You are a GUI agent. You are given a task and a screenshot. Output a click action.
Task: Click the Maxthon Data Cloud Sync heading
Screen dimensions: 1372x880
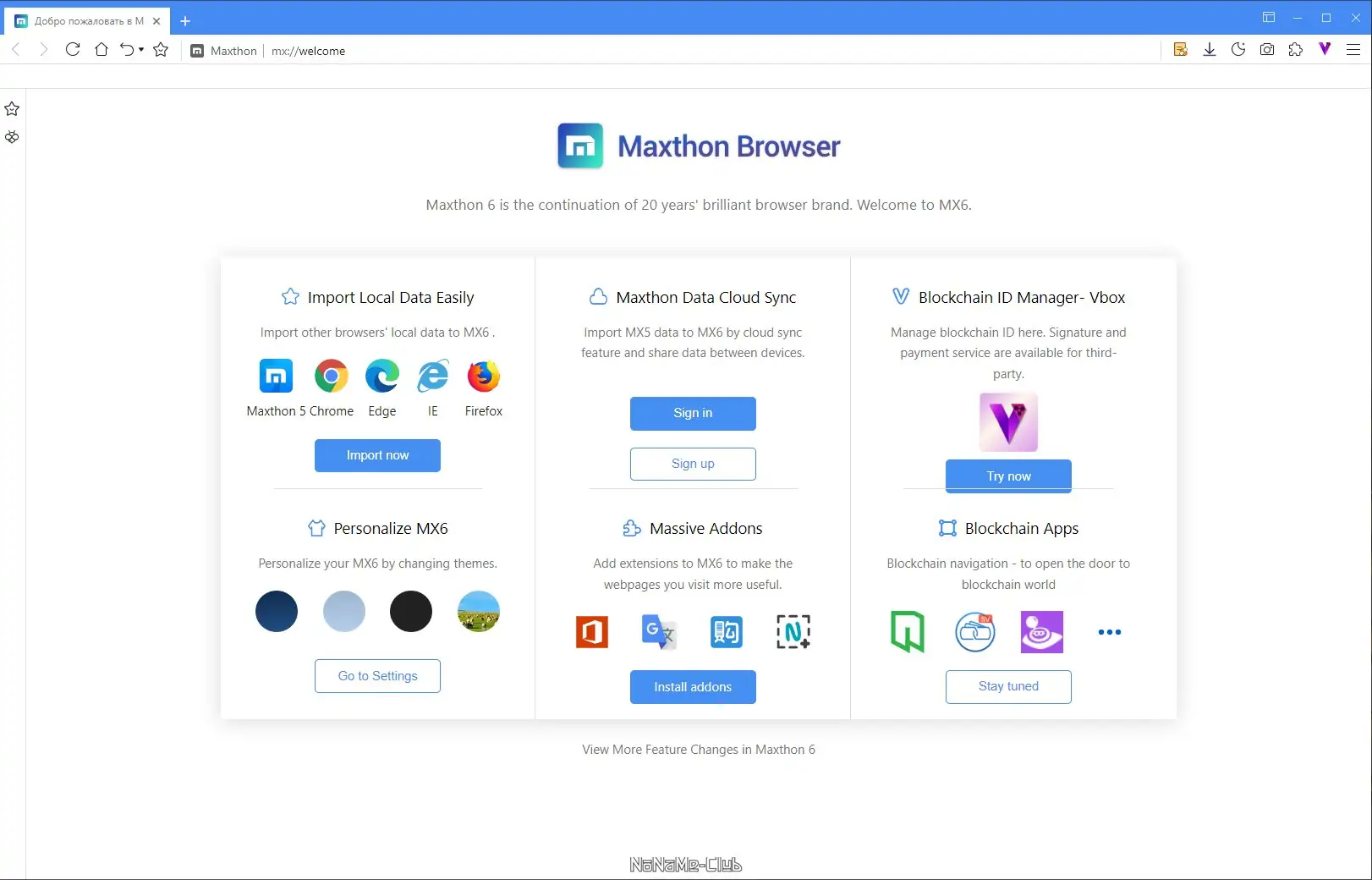click(x=706, y=298)
